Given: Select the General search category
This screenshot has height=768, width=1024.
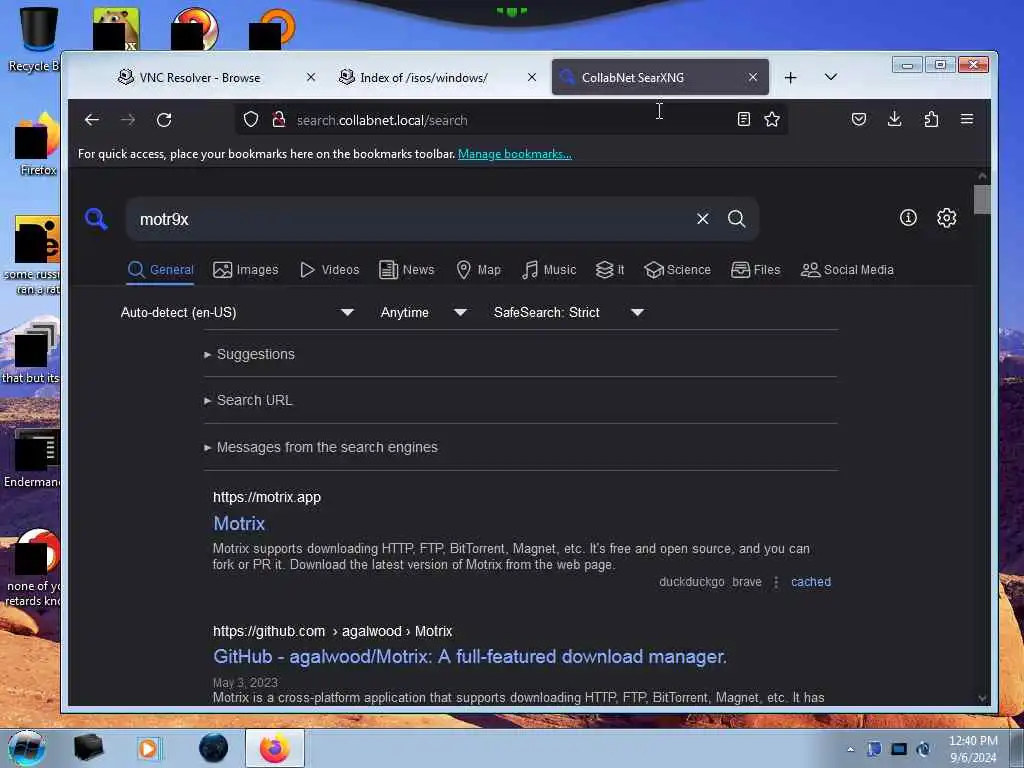Looking at the screenshot, I should (161, 270).
